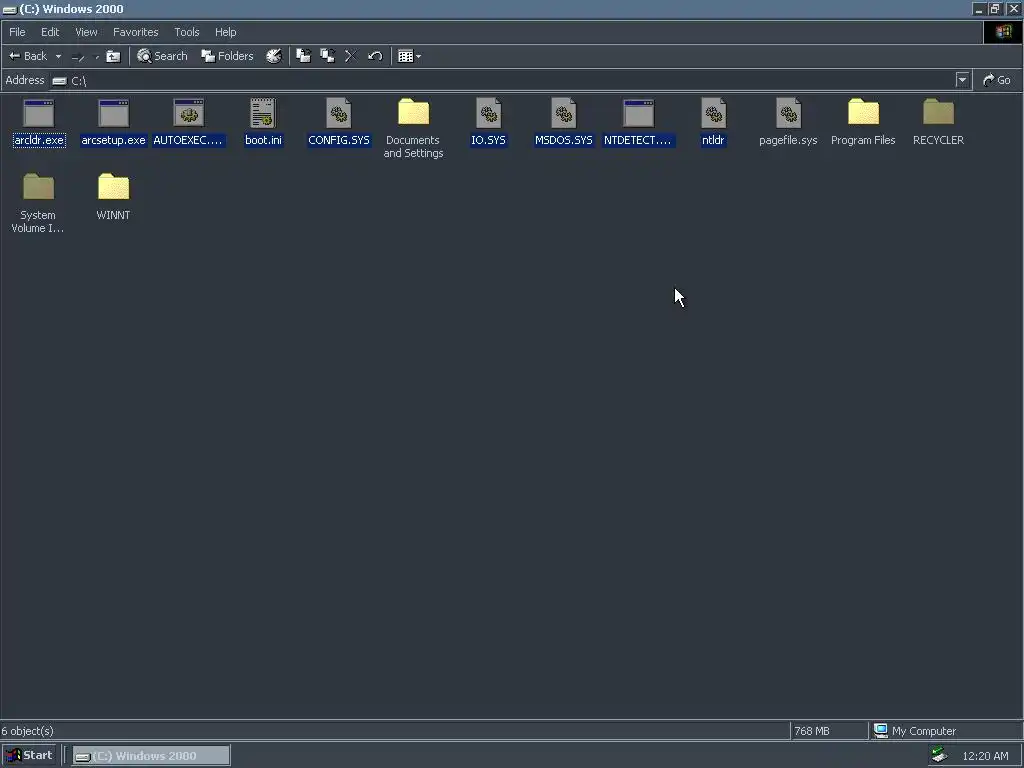The image size is (1024, 768).
Task: Click the pagefile.sys file name label
Action: pos(788,140)
